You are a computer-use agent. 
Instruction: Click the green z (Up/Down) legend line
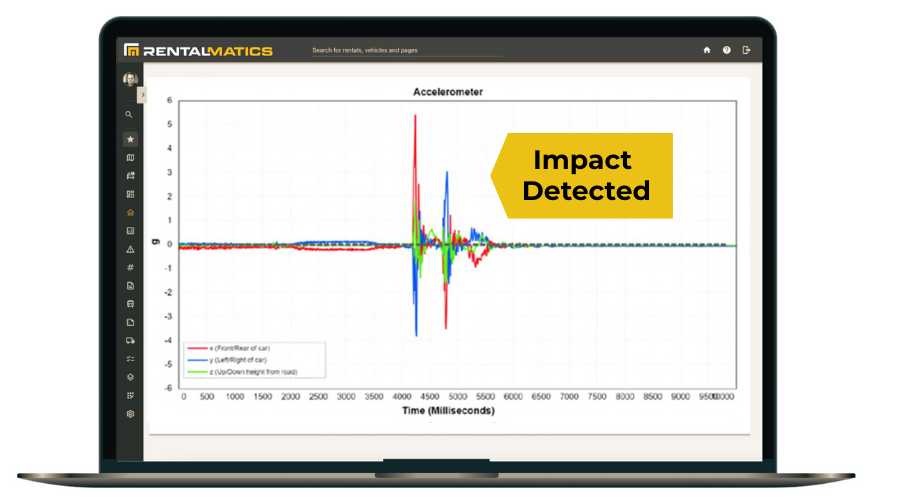(197, 372)
